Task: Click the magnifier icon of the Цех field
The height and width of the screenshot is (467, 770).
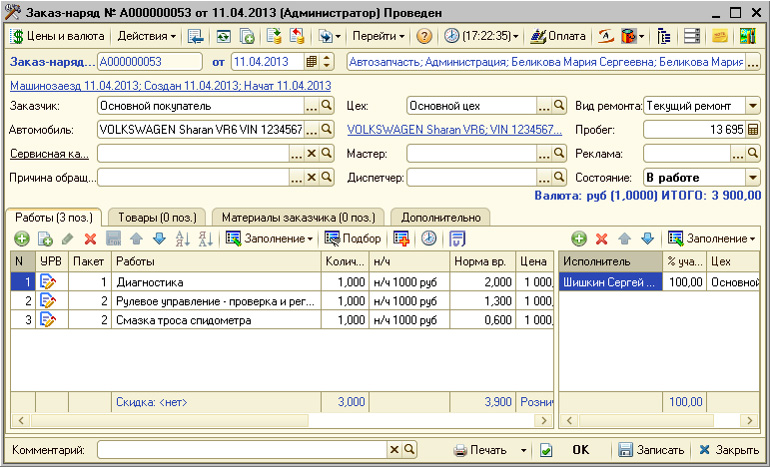Action: pos(559,105)
